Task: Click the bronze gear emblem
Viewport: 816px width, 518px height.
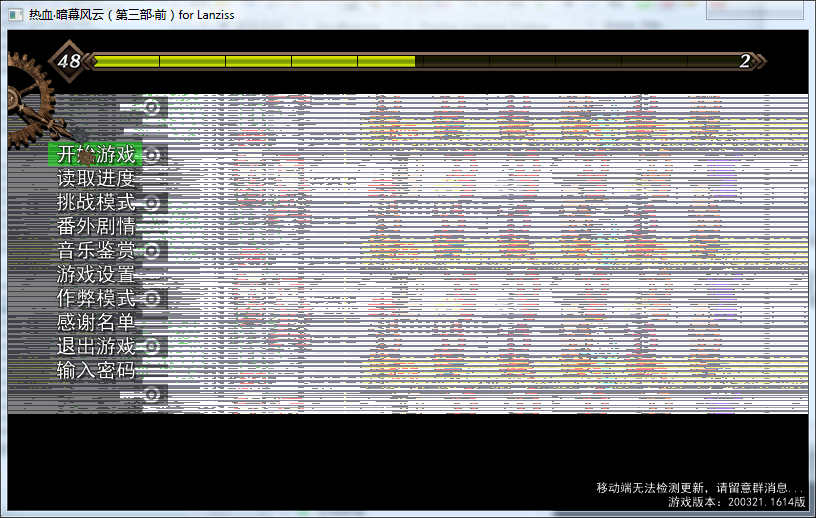Action: (x=30, y=100)
